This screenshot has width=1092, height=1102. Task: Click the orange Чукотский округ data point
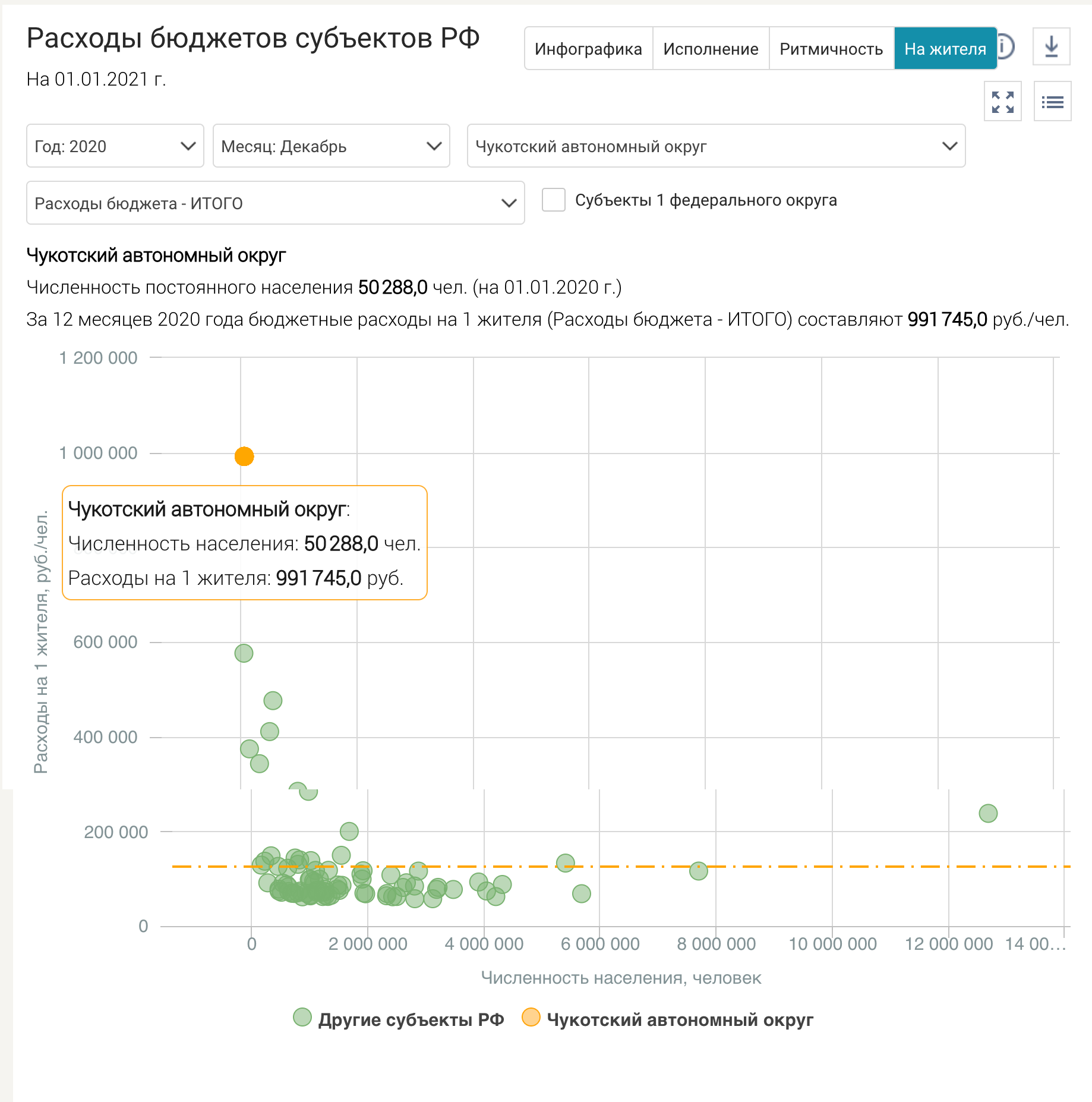[244, 456]
